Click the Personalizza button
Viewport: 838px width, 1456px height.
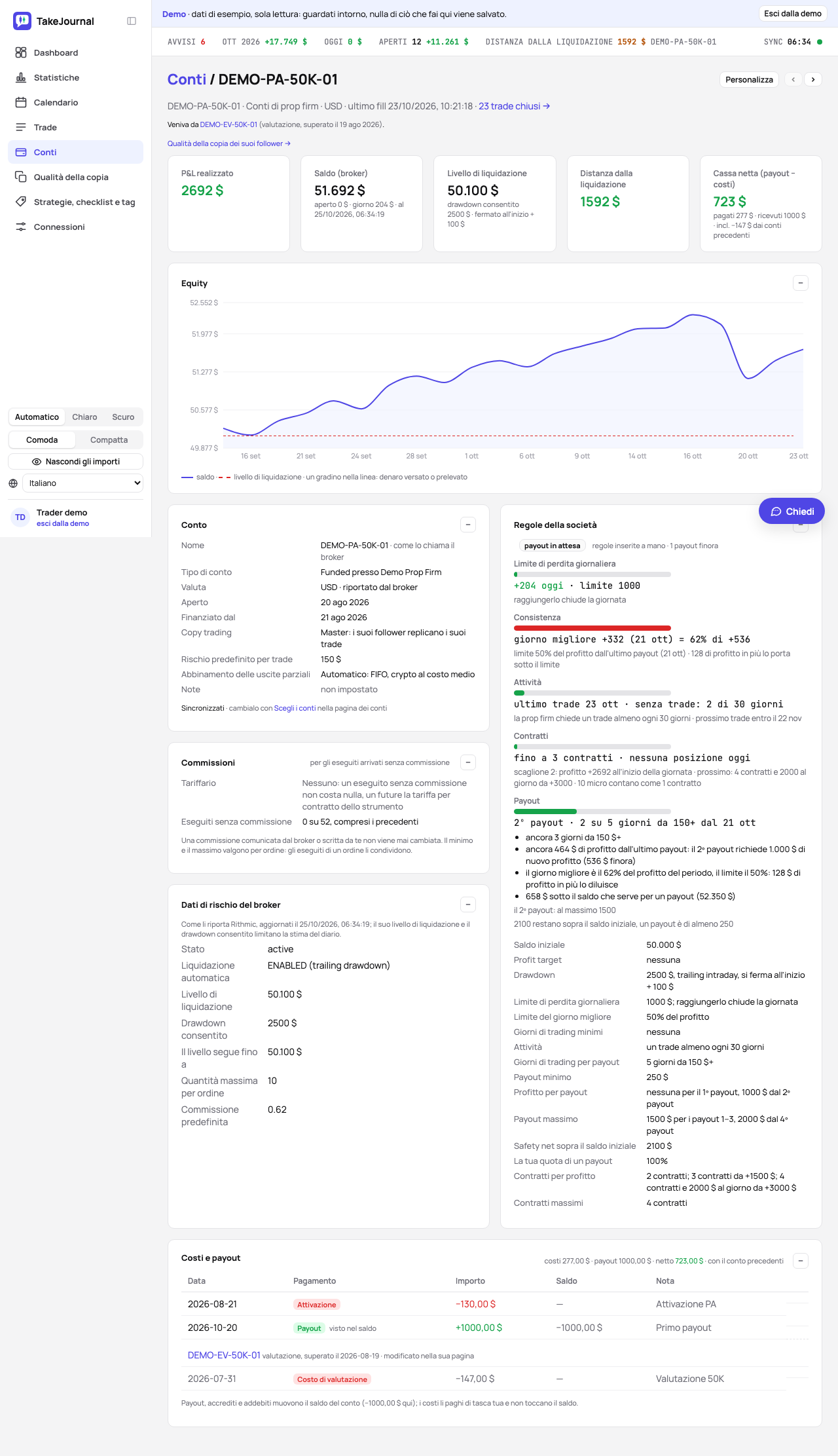(x=749, y=79)
